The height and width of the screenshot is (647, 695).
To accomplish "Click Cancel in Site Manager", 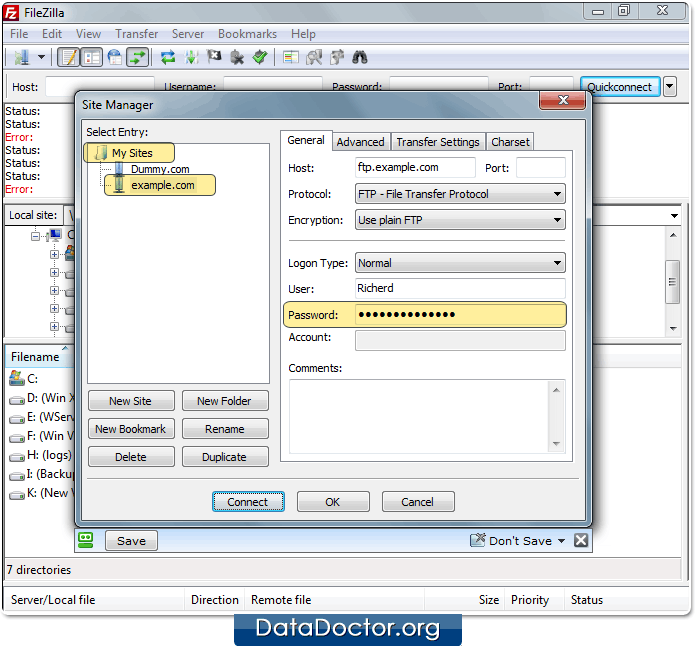I will (x=418, y=502).
